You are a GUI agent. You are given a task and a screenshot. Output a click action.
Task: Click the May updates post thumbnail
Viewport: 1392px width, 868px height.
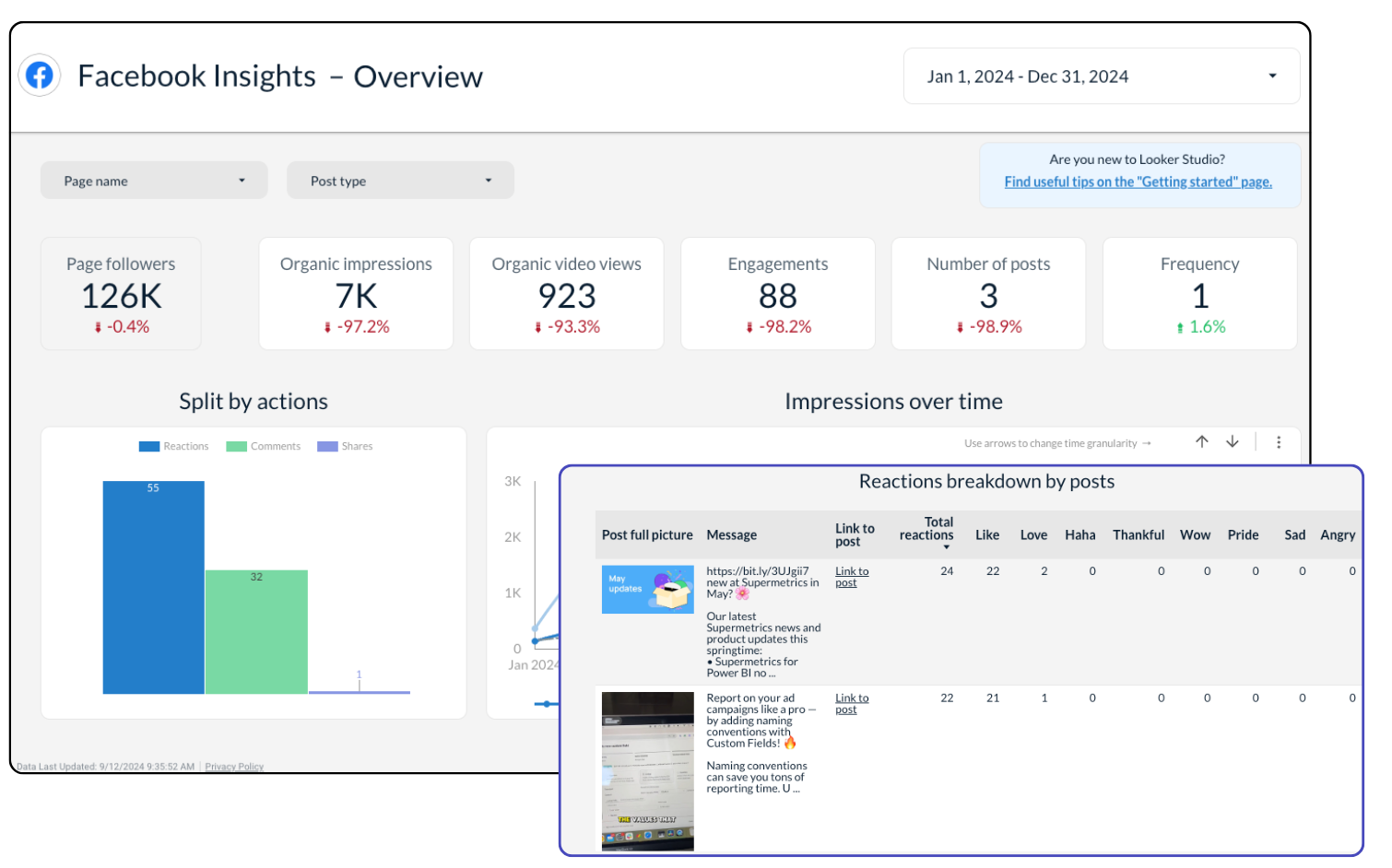647,590
